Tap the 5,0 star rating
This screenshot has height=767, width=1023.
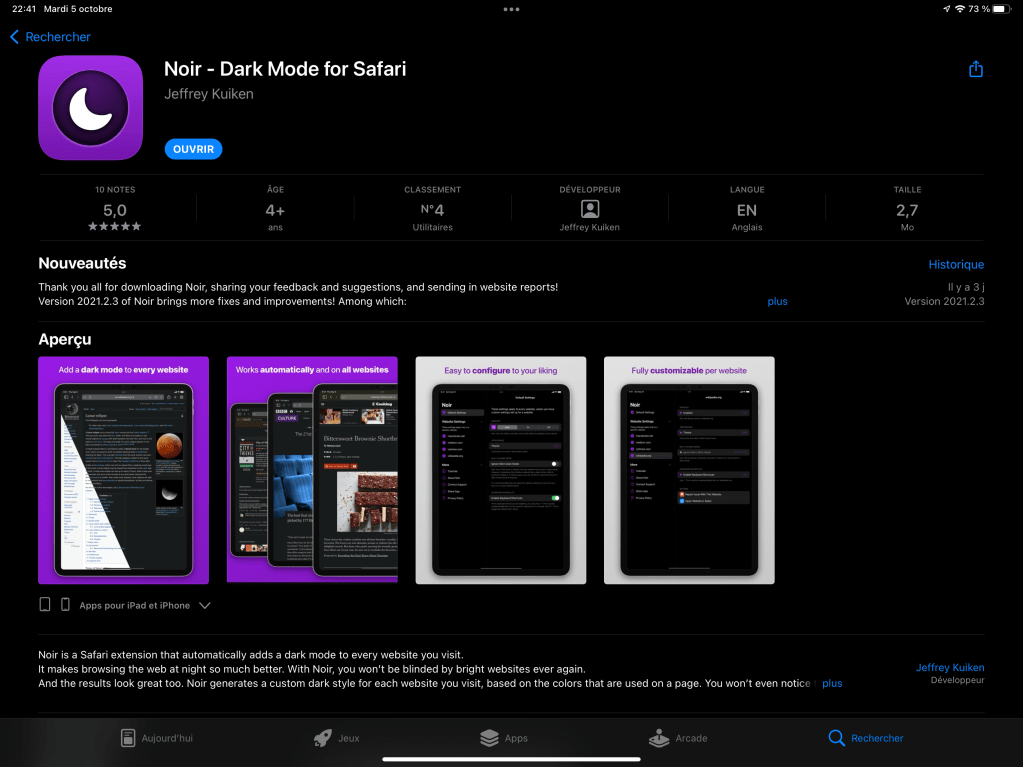115,211
